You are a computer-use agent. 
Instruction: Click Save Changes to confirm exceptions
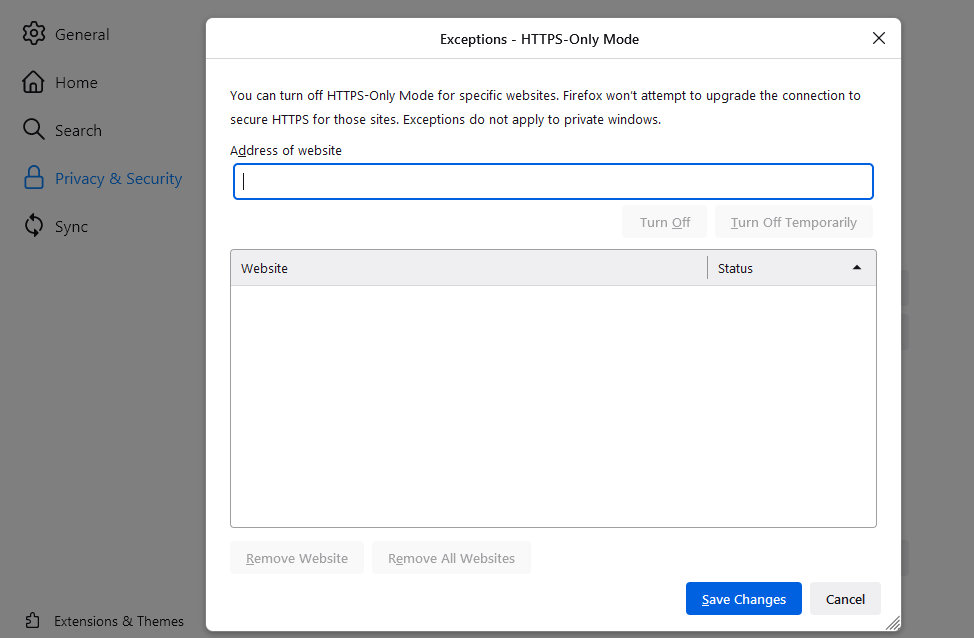click(x=743, y=598)
